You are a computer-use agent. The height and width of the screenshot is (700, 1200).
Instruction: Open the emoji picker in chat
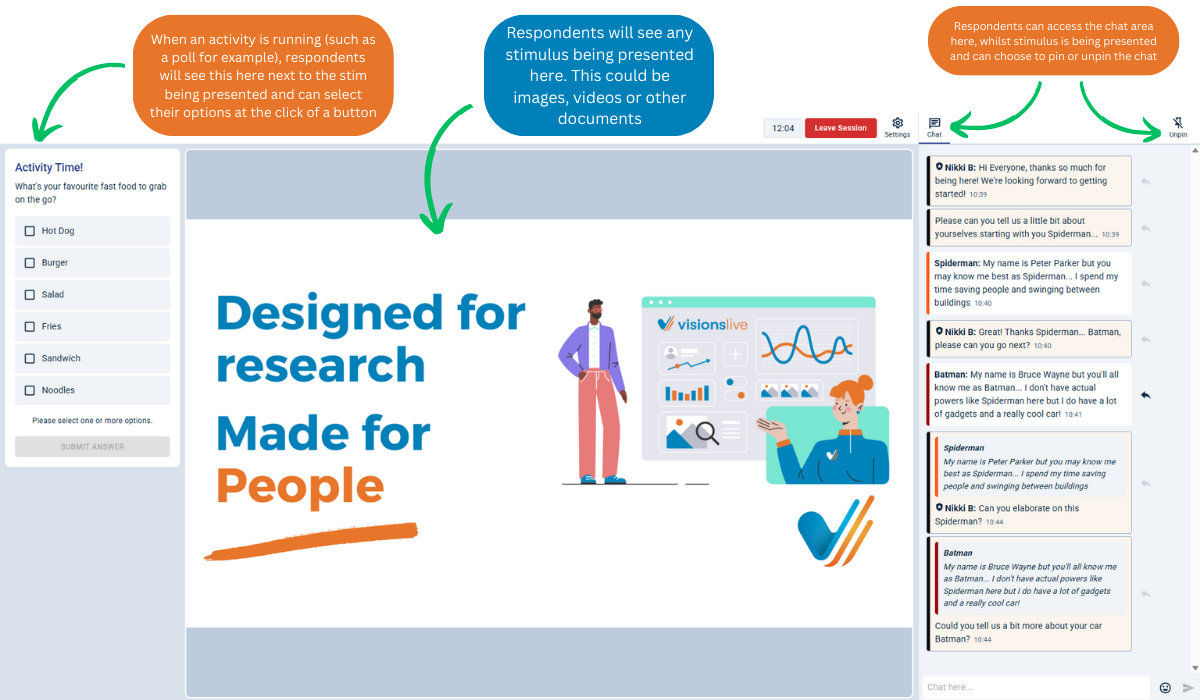(1165, 687)
